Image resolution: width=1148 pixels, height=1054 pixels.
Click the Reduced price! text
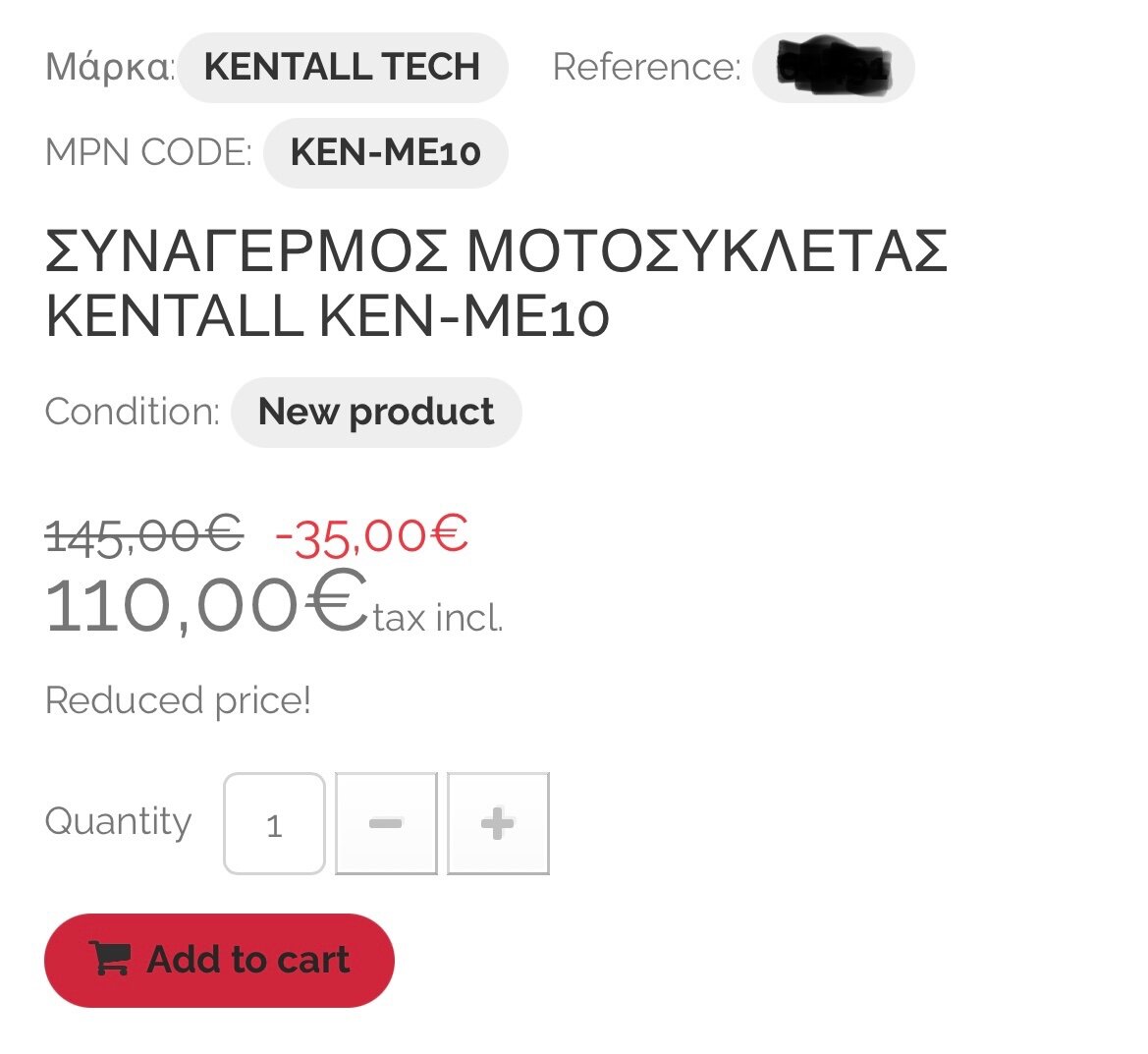(178, 701)
